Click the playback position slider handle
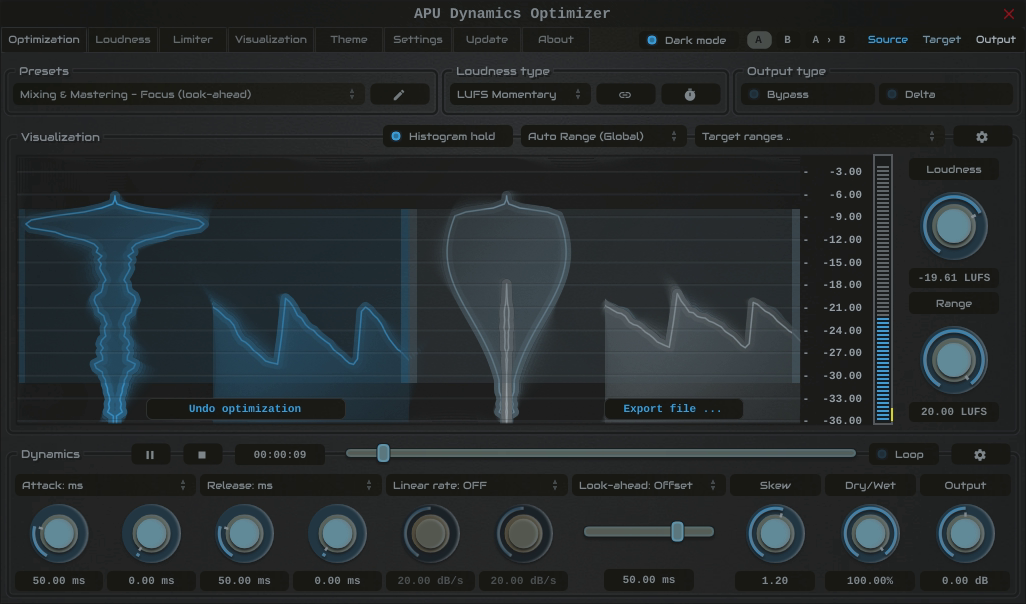 [x=383, y=453]
